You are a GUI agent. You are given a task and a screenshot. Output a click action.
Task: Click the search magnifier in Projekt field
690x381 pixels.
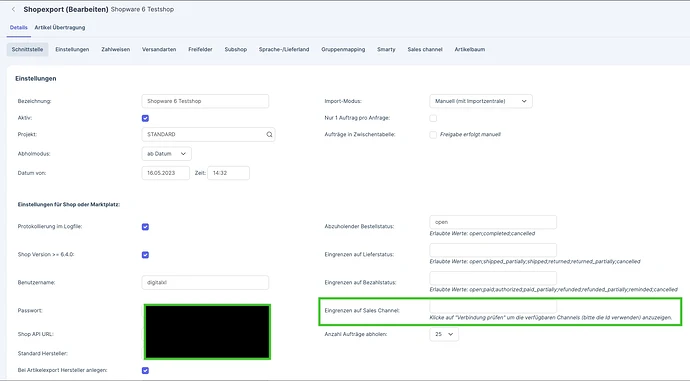click(x=269, y=135)
